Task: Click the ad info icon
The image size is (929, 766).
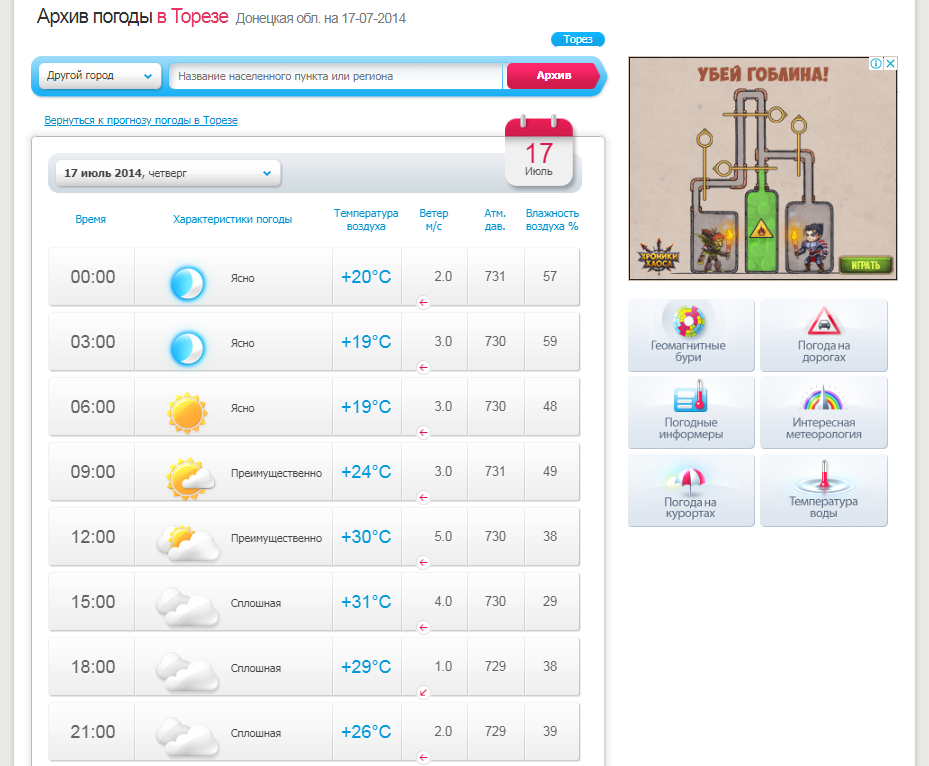Action: pyautogui.click(x=876, y=63)
